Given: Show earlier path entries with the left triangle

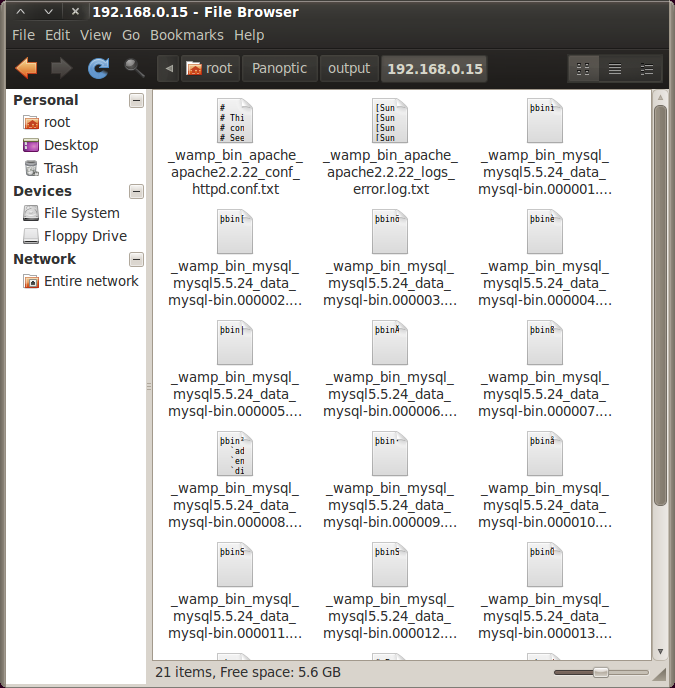Looking at the screenshot, I should [x=169, y=68].
